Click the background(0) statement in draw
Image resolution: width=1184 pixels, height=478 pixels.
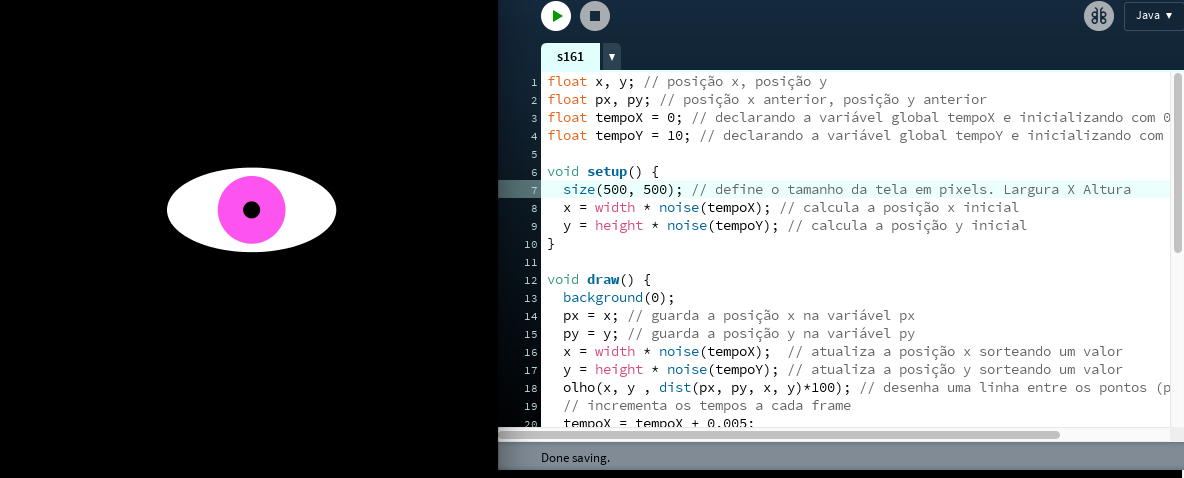(618, 298)
